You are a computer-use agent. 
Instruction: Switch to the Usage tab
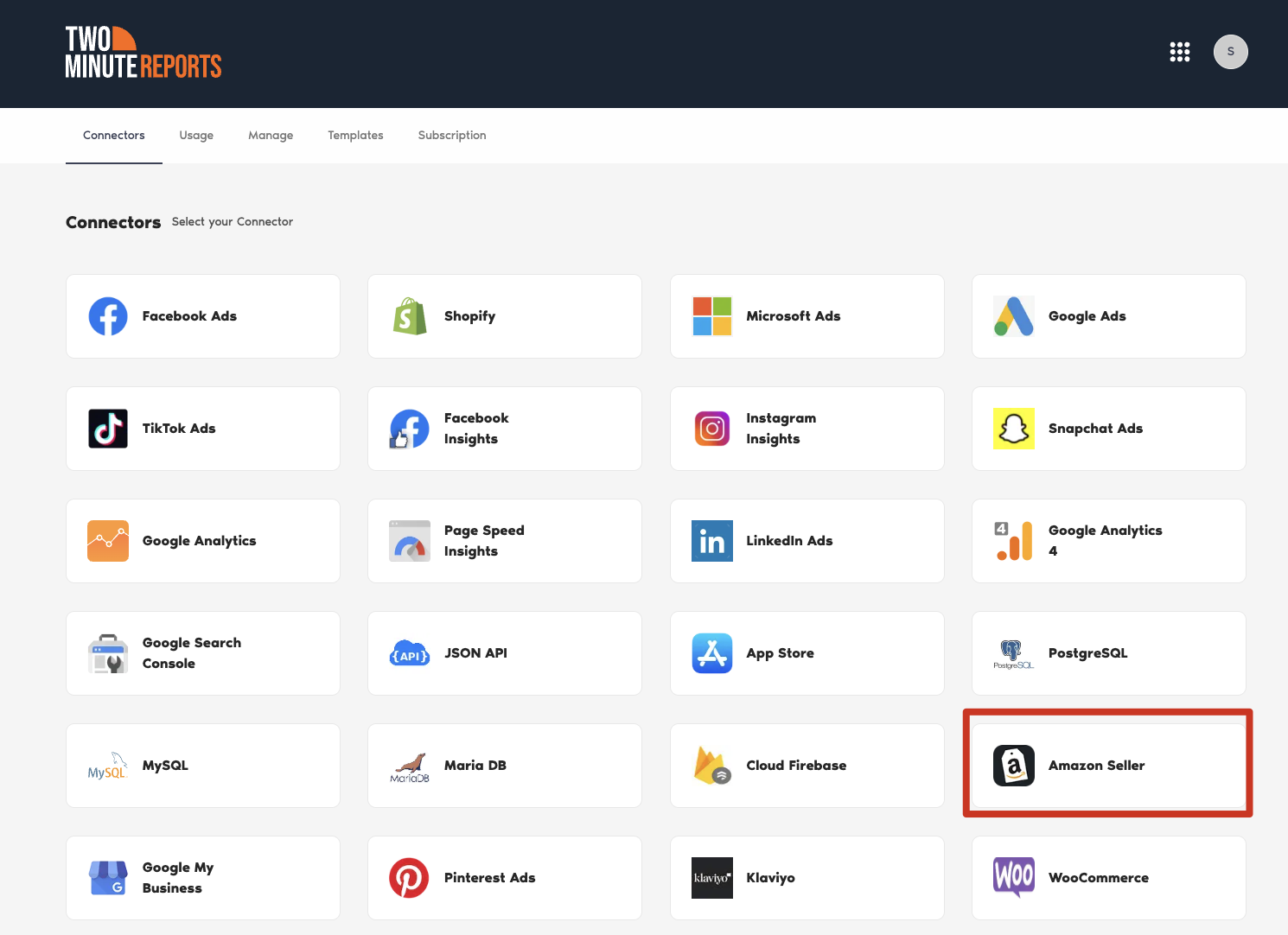(196, 136)
